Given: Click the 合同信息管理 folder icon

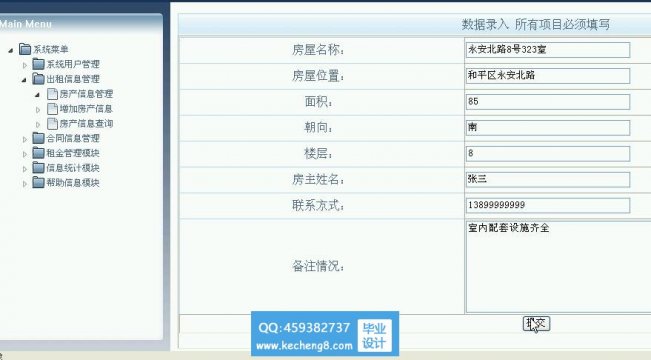Looking at the screenshot, I should click(x=38, y=138).
